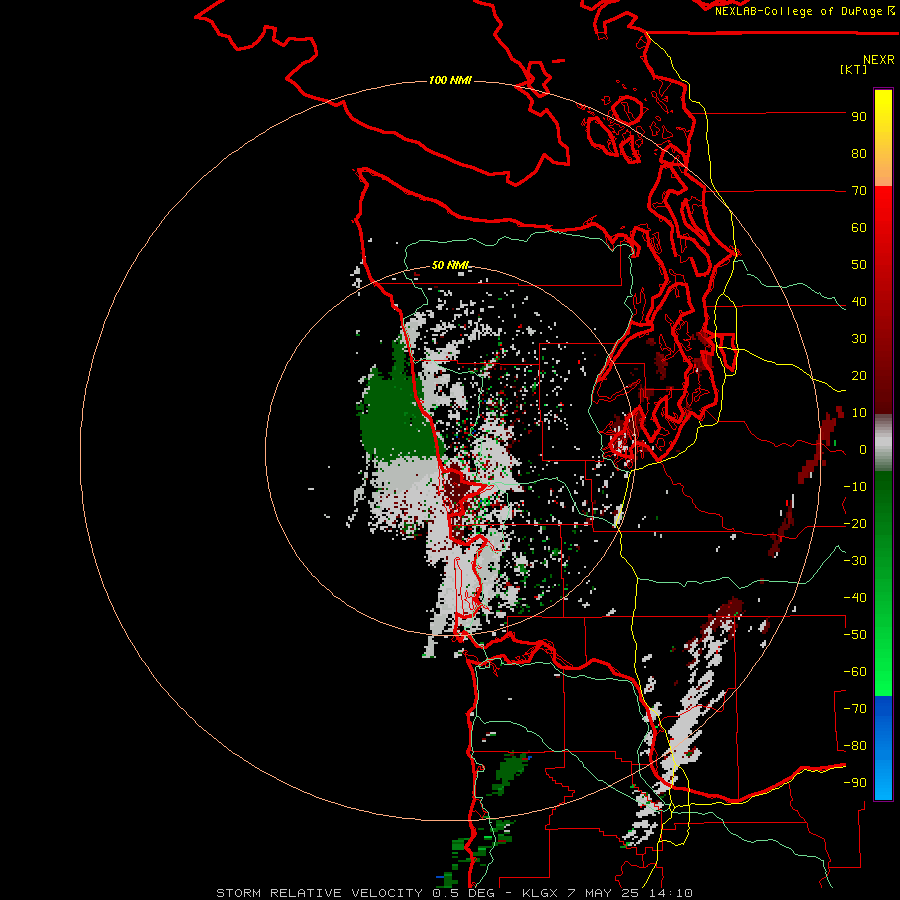Viewport: 900px width, 900px height.
Task: Click the positive 20 value on the velocity scale
Action: click(859, 376)
